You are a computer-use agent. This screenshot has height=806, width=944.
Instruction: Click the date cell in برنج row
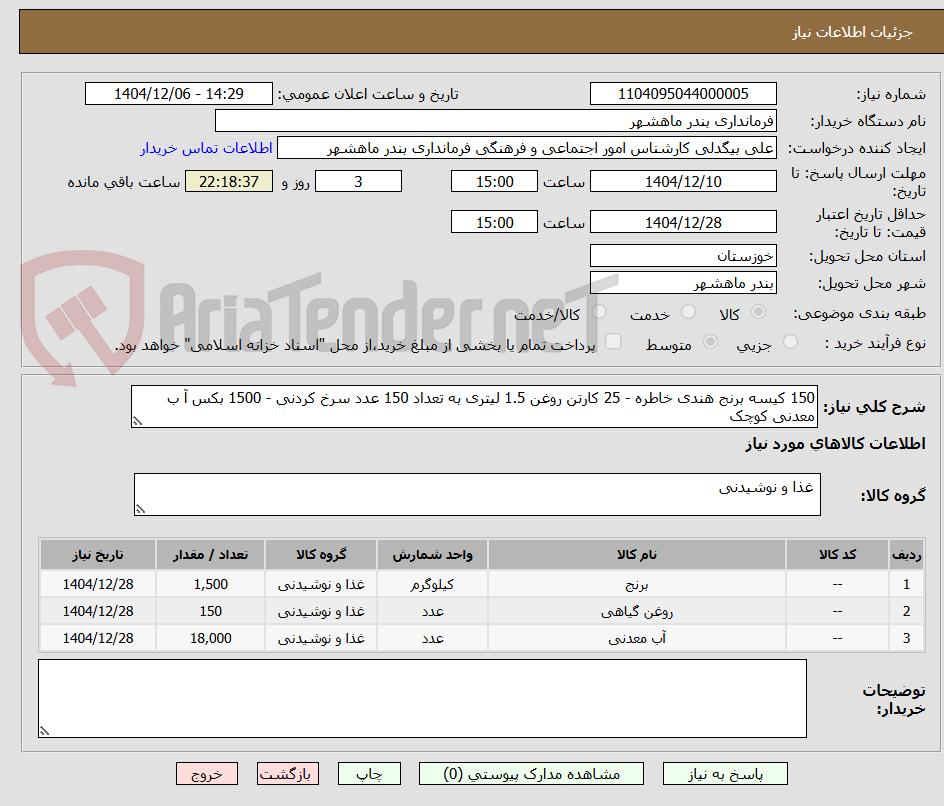pos(98,584)
